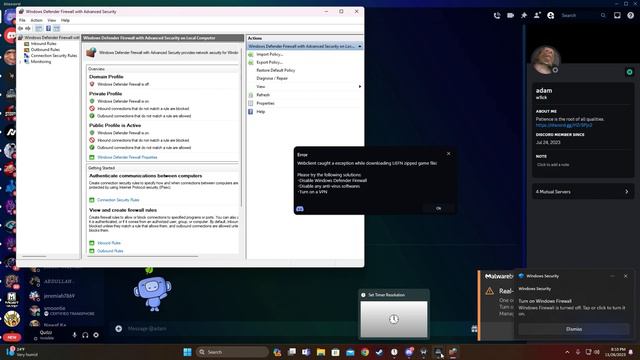Expand the Monitoring tree node
The height and width of the screenshot is (360, 640).
[20, 62]
